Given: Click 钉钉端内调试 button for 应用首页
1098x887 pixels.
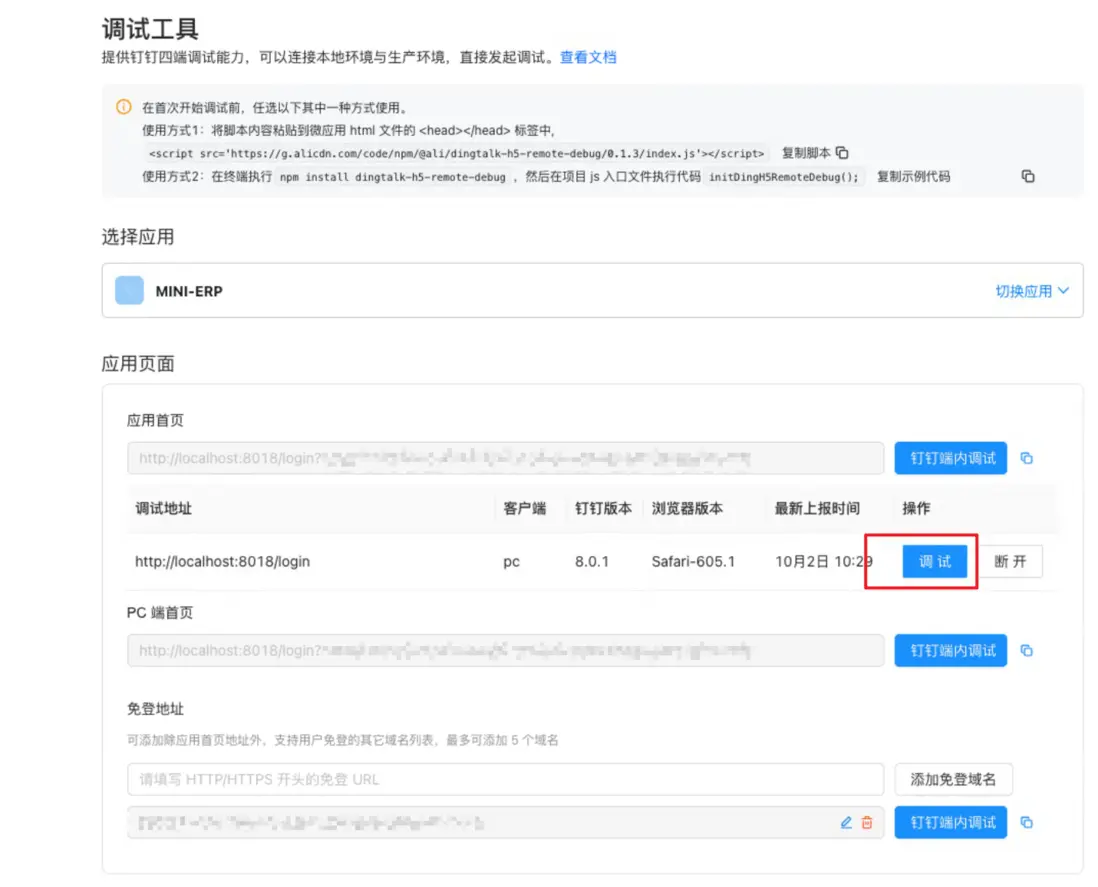Looking at the screenshot, I should point(950,458).
